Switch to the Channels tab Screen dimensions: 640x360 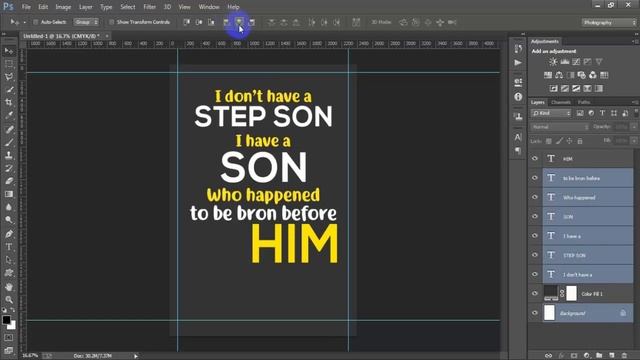561,102
